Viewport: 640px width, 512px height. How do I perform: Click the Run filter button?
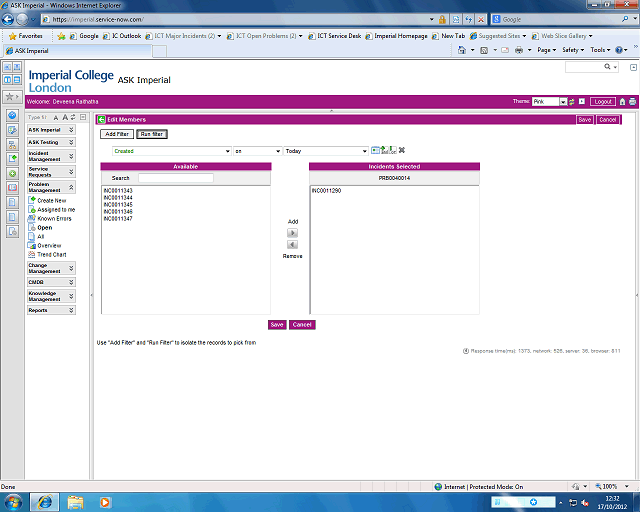point(152,134)
